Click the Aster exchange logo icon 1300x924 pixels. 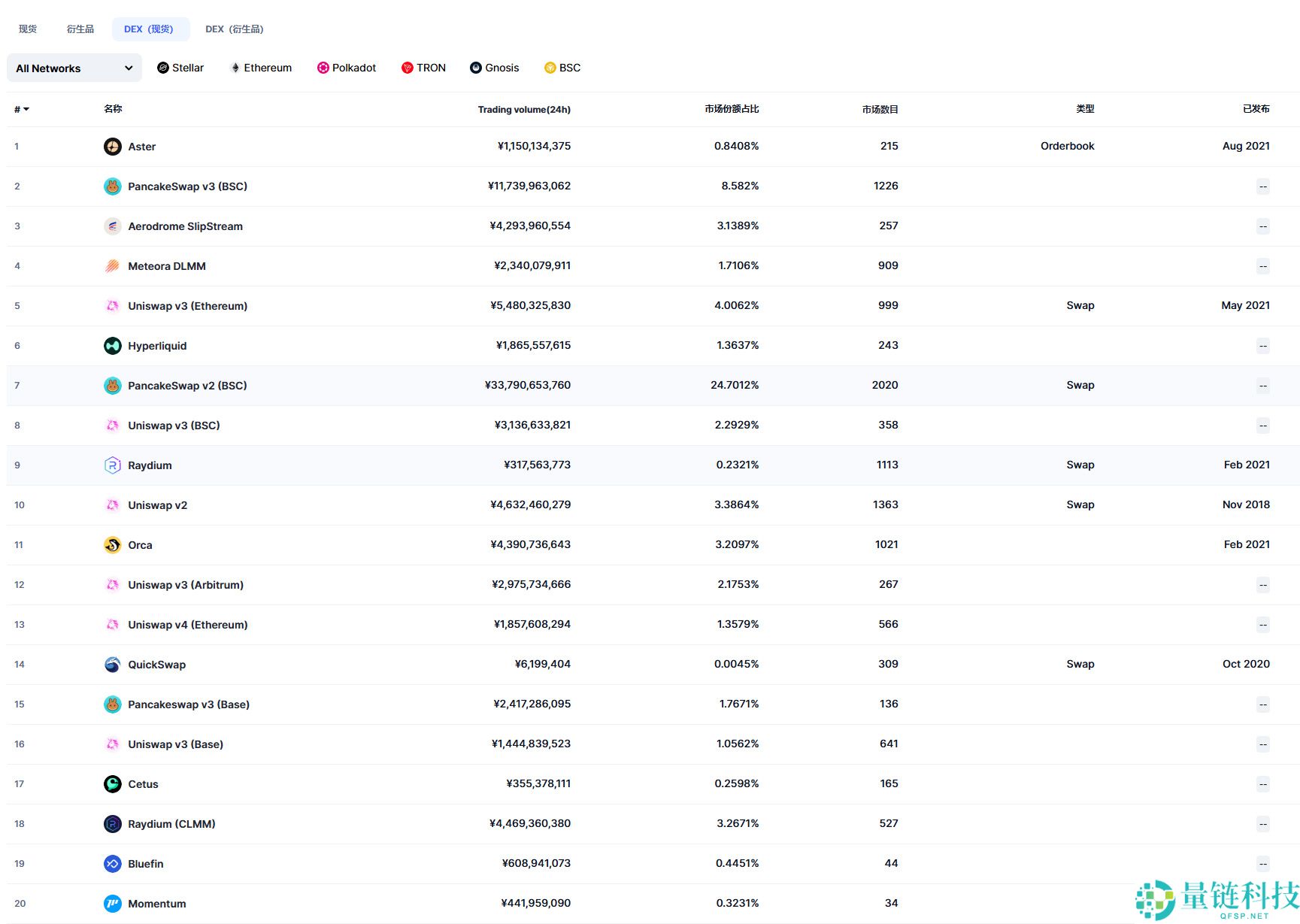[112, 147]
